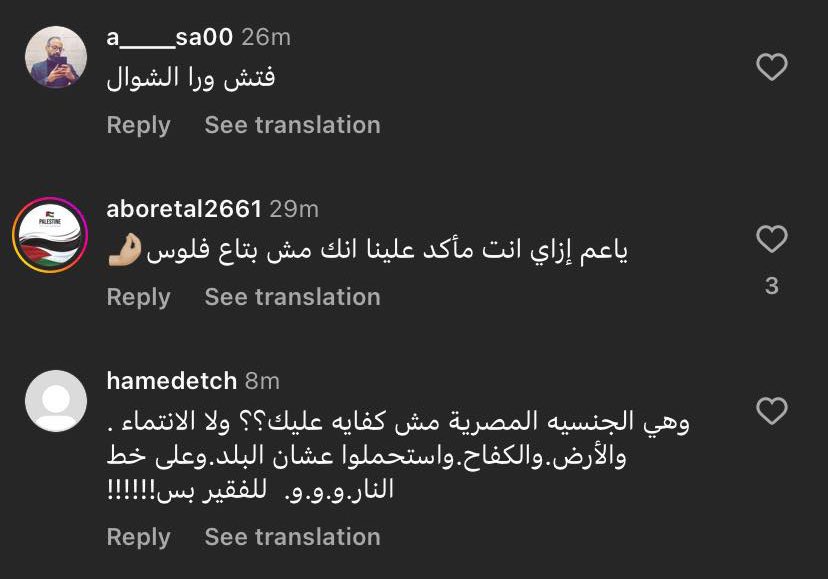
Task: See translation of a____sa00's comment
Action: [x=292, y=125]
